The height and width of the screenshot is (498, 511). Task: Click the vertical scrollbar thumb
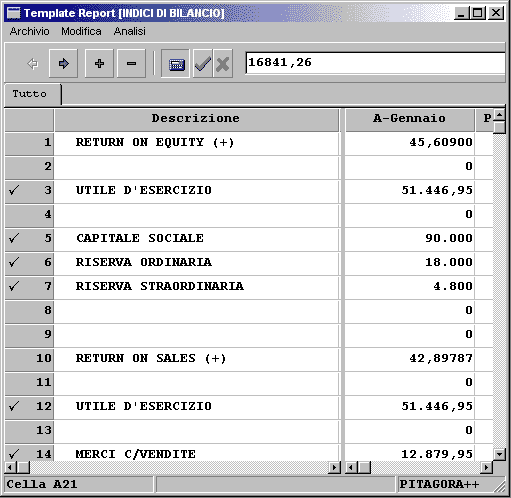499,128
